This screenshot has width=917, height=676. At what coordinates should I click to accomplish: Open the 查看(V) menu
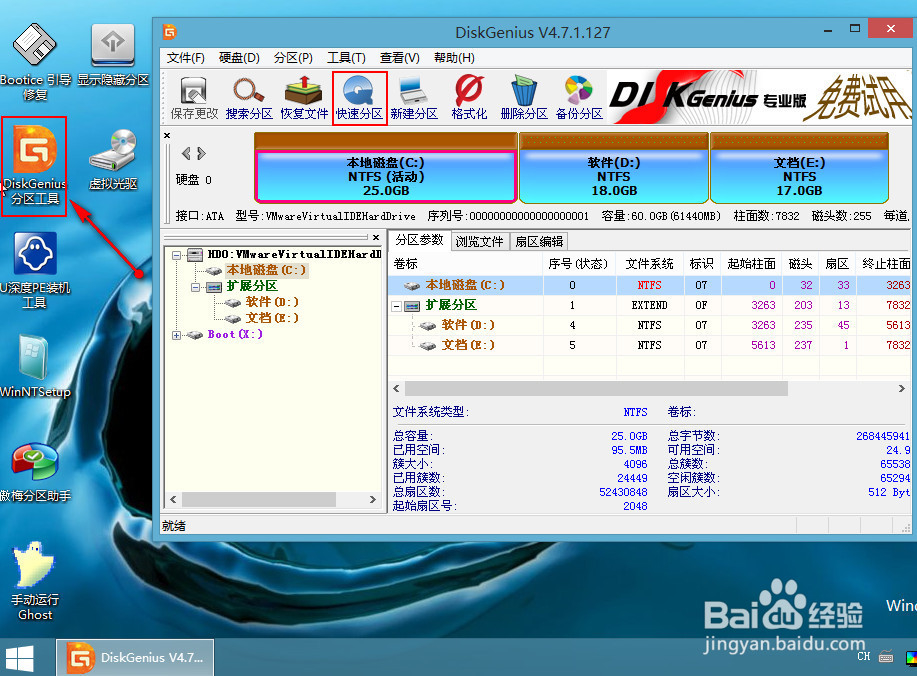[399, 58]
